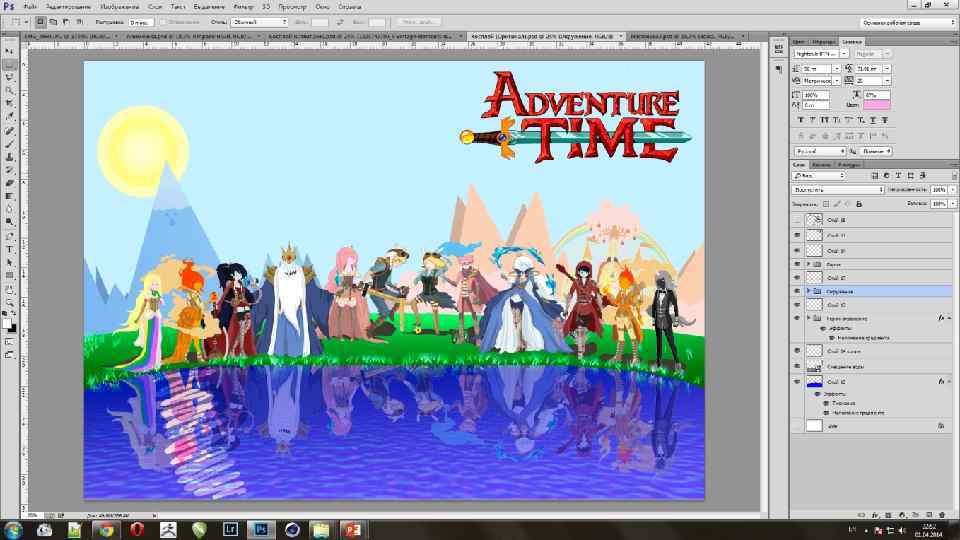Viewport: 960px width, 540px height.
Task: Click Add layer style fx icon
Action: 876,516
